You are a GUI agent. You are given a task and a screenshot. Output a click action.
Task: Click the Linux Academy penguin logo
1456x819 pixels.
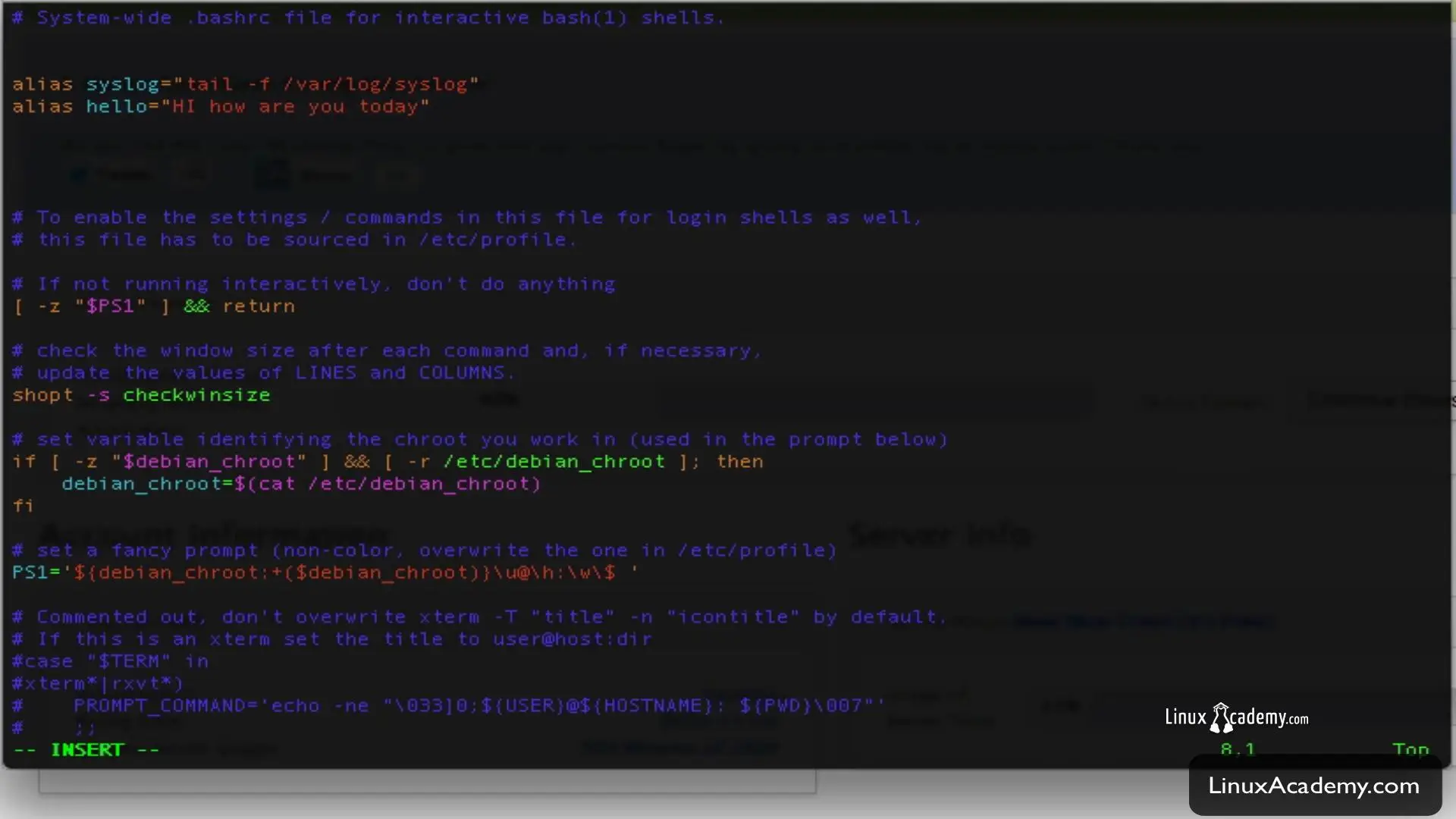click(1220, 717)
